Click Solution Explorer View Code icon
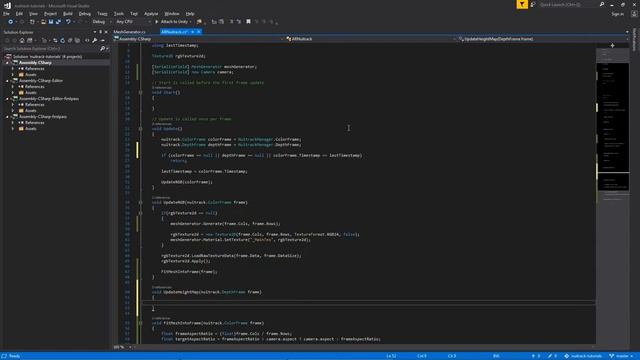Image resolution: width=640 pixels, height=360 pixels. (x=87, y=40)
